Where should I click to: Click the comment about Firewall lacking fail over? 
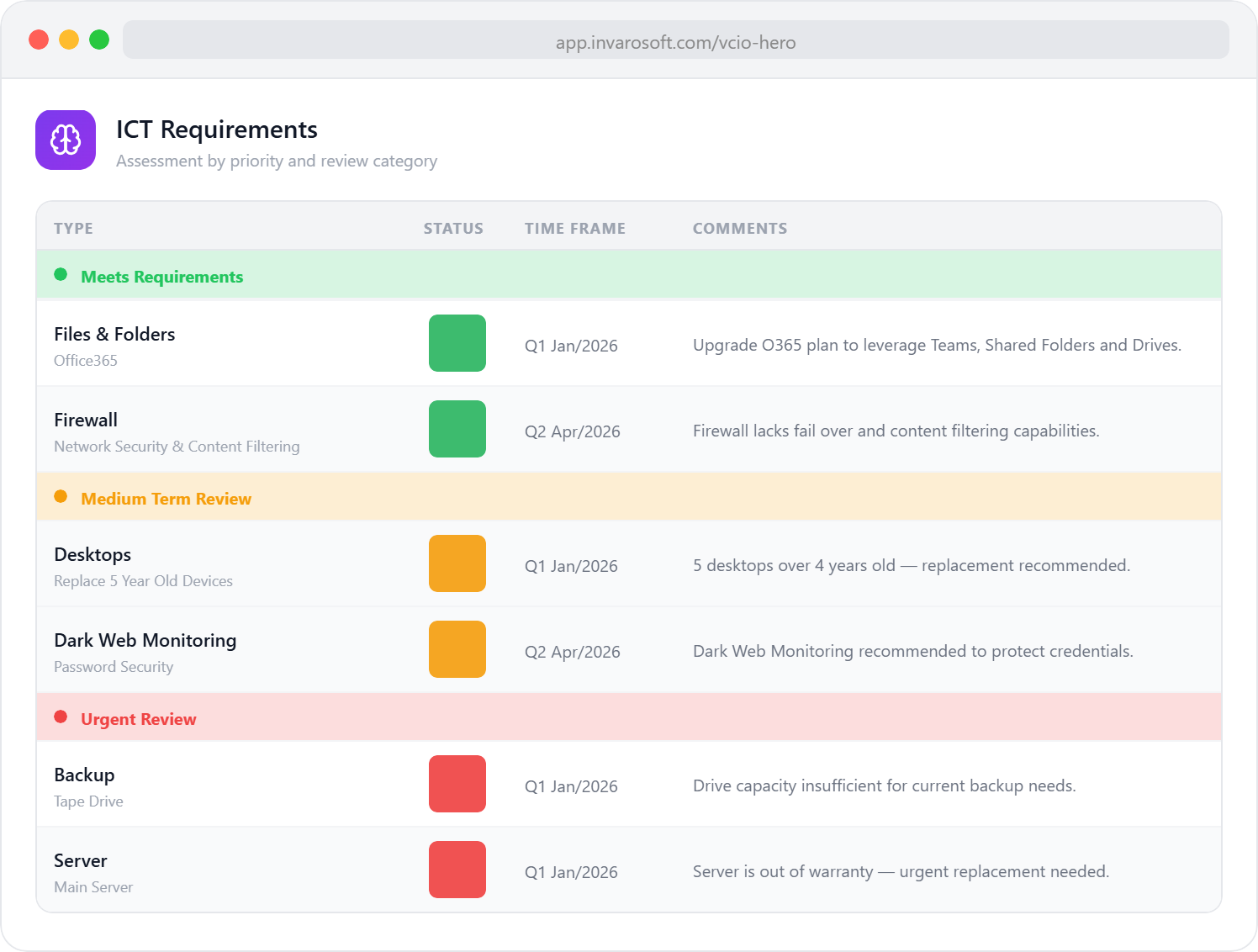click(x=896, y=431)
